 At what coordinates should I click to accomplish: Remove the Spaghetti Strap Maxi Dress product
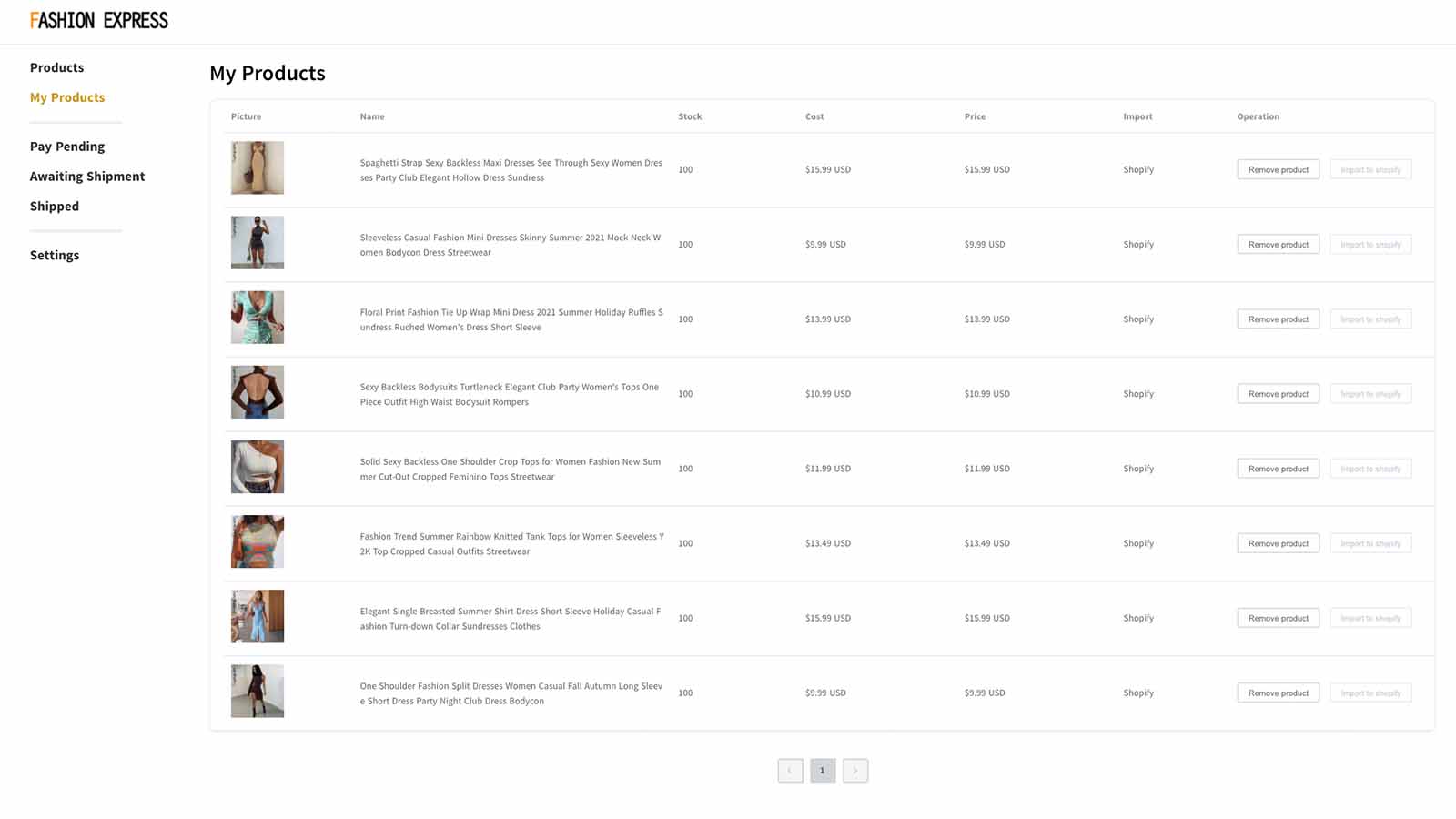click(1278, 170)
